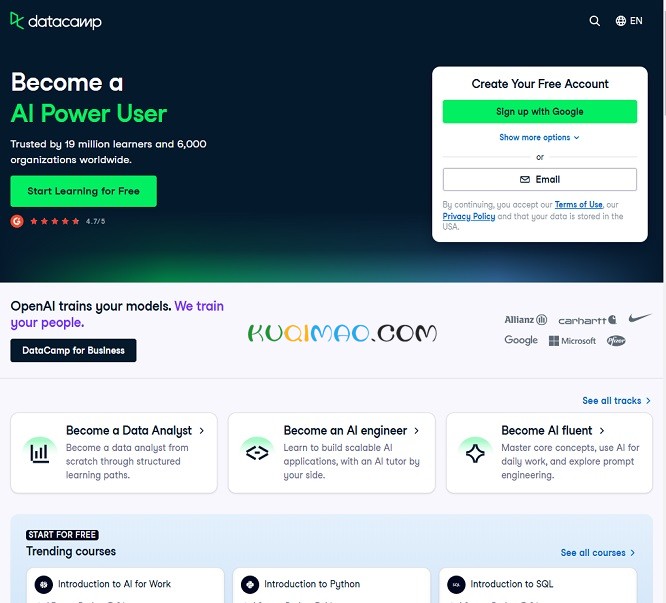
Task: Click the code brackets AI engineer icon
Action: 257,453
